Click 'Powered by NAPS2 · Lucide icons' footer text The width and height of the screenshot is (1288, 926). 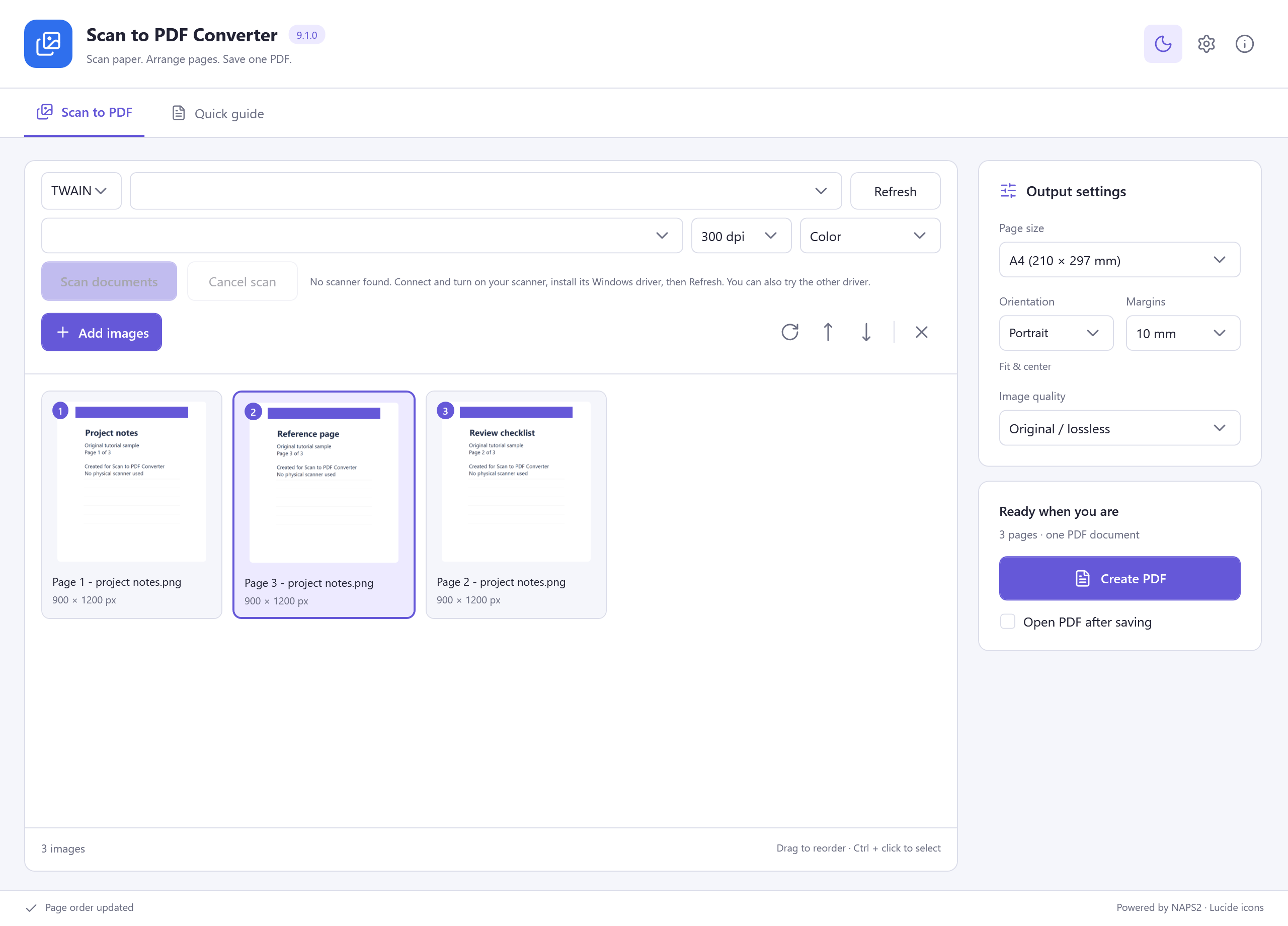coord(1189,908)
